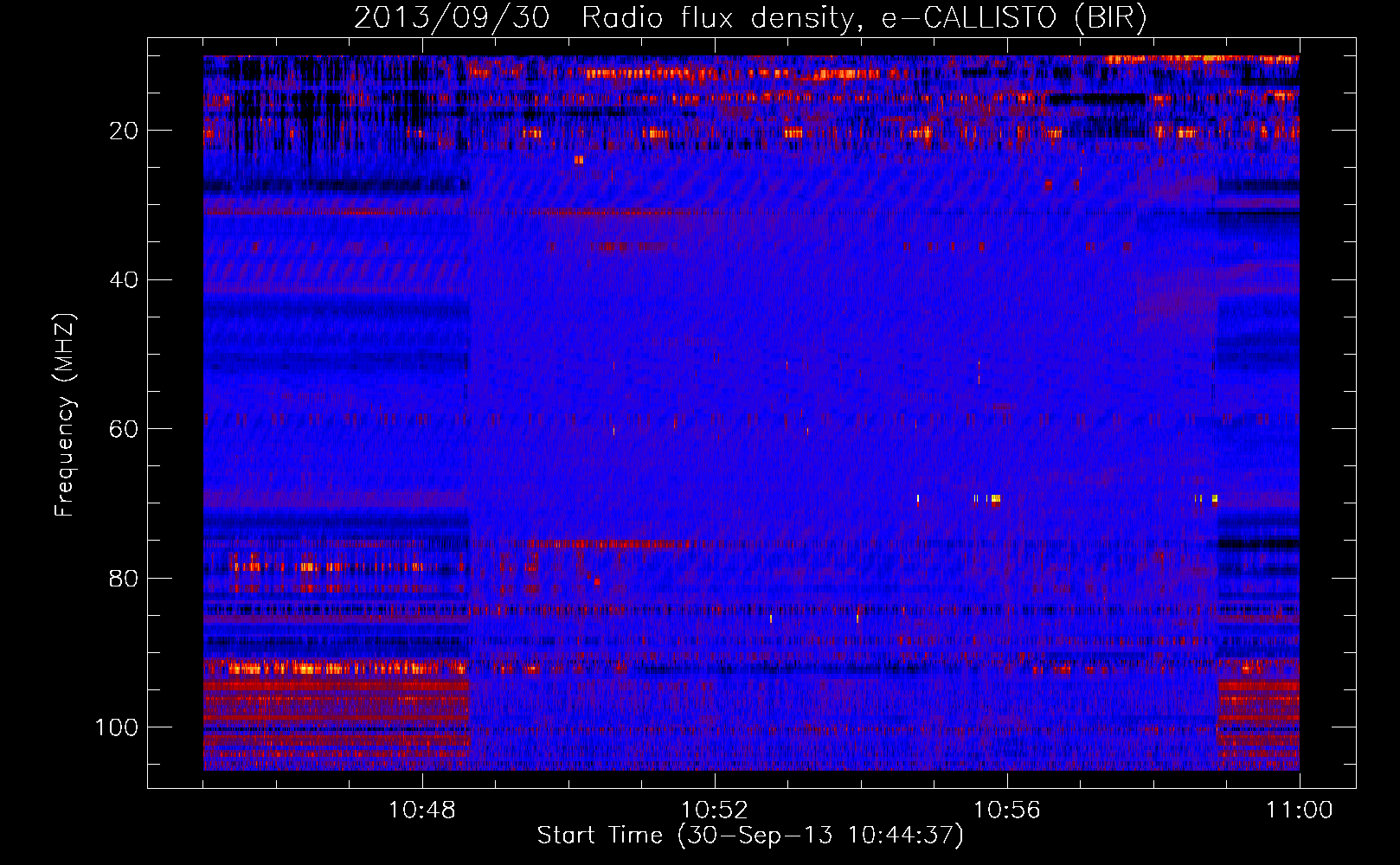Screen dimensions: 1400x865
Task: Click the 100 MHz tick label
Action: coord(117,727)
